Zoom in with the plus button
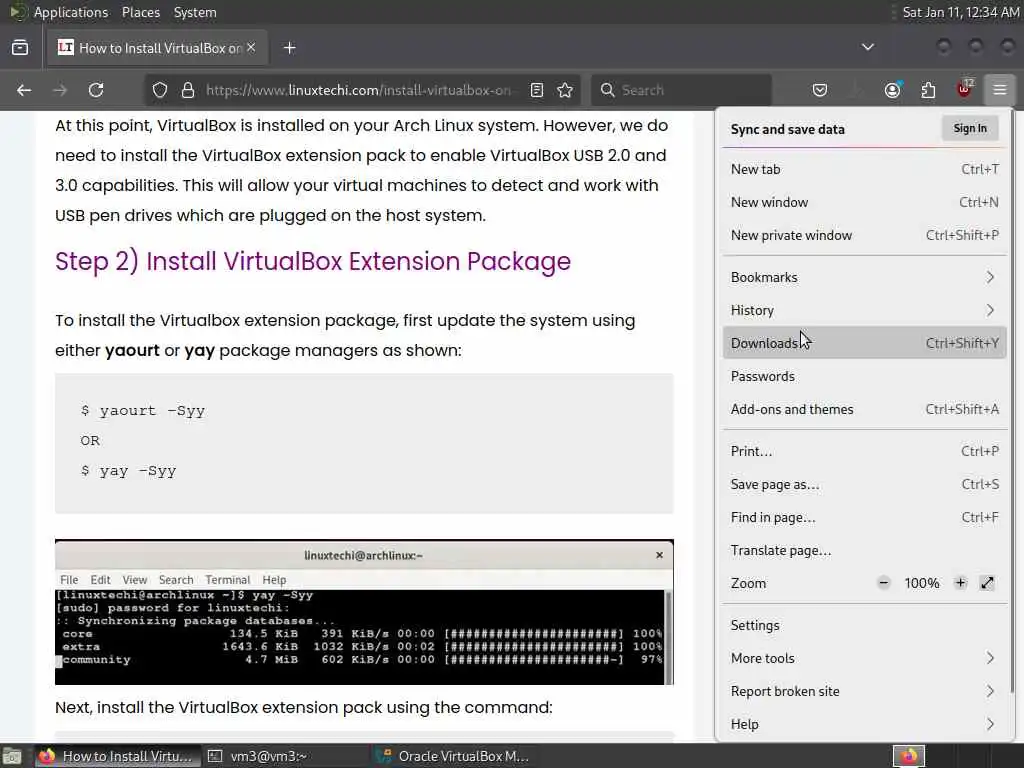Image resolution: width=1024 pixels, height=768 pixels. (960, 583)
